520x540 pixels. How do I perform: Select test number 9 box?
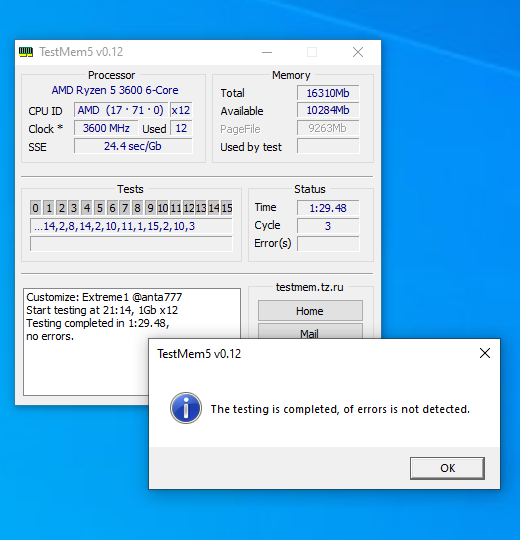150,208
